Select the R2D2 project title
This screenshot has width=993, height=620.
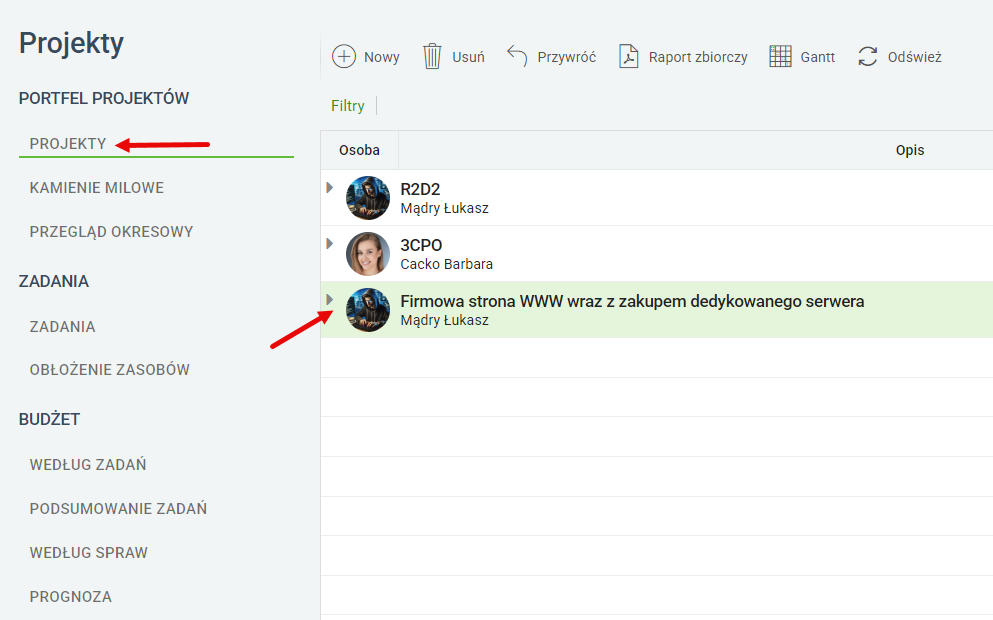(x=420, y=189)
